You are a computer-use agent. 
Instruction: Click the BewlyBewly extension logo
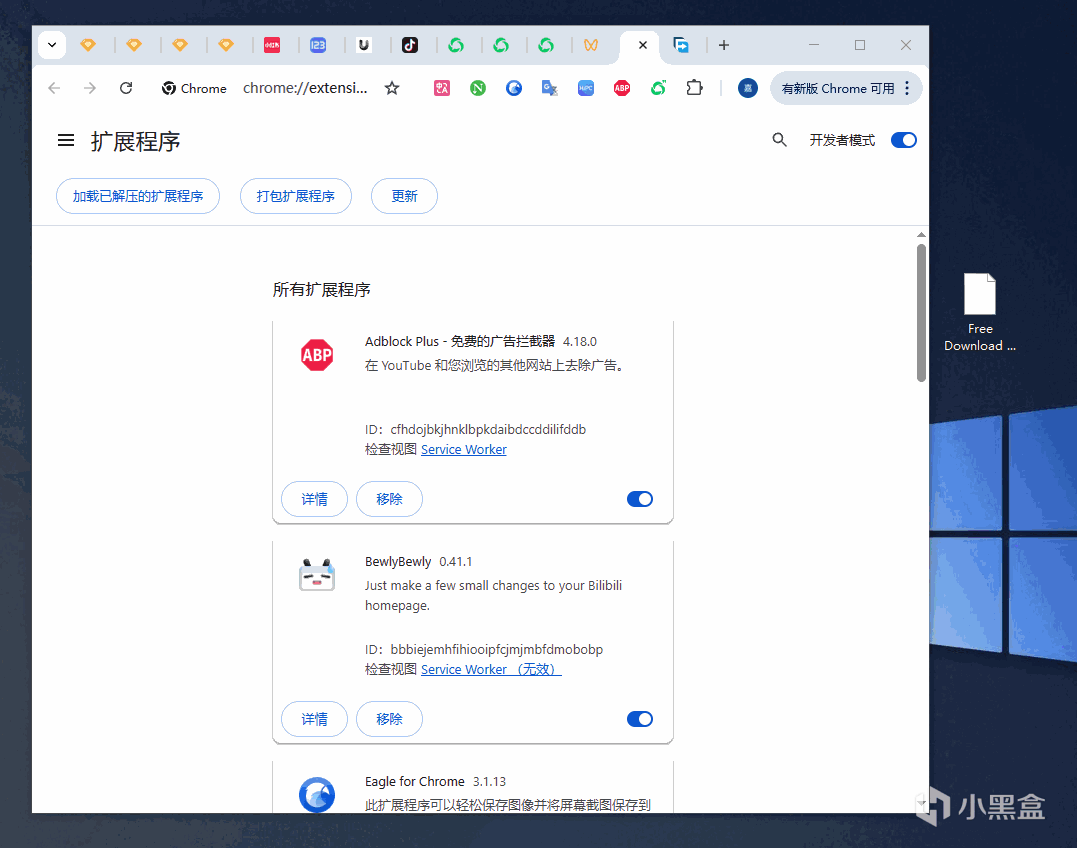click(317, 575)
